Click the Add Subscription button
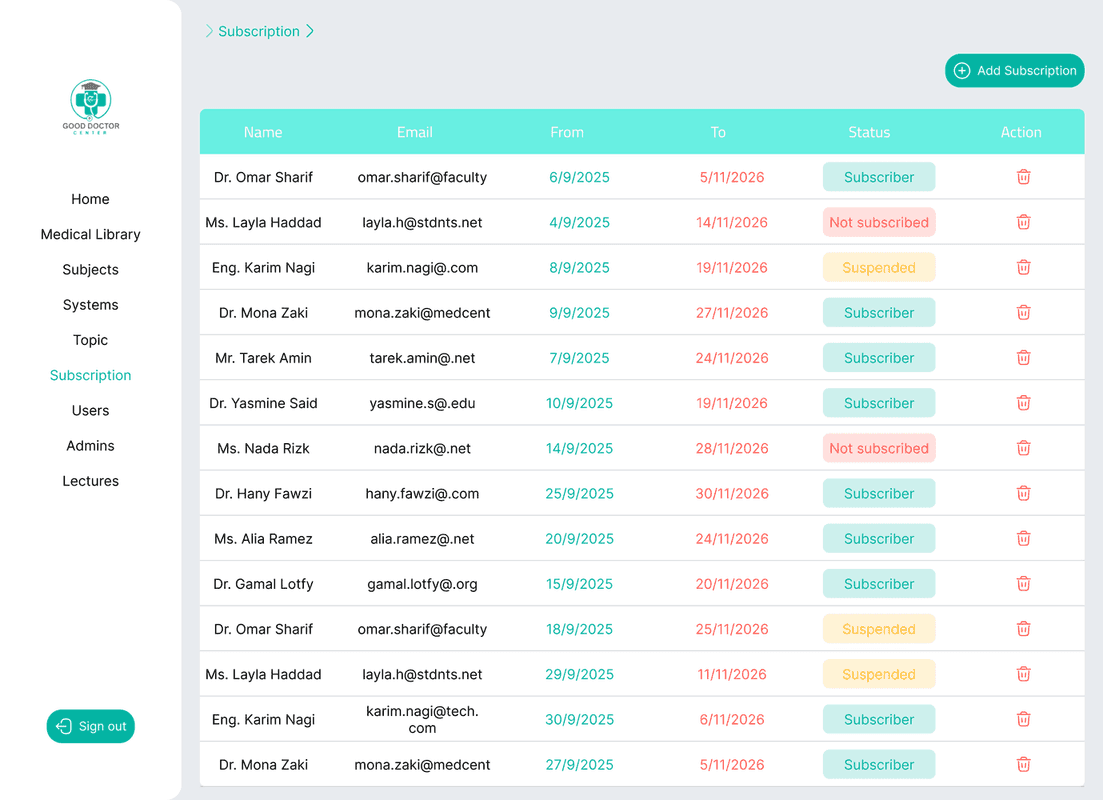 pyautogui.click(x=1014, y=71)
